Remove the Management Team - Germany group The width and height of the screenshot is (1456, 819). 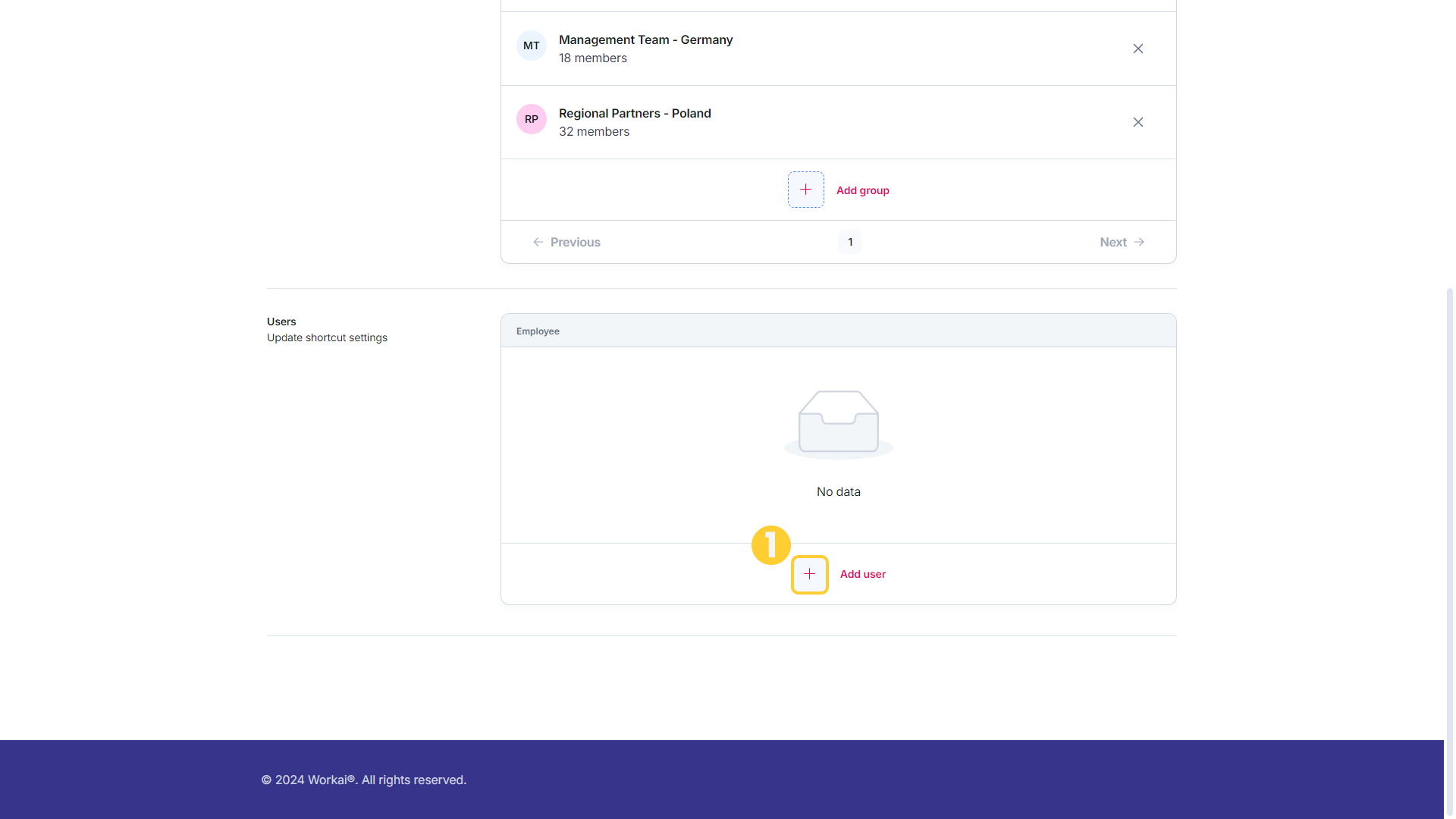click(1137, 49)
